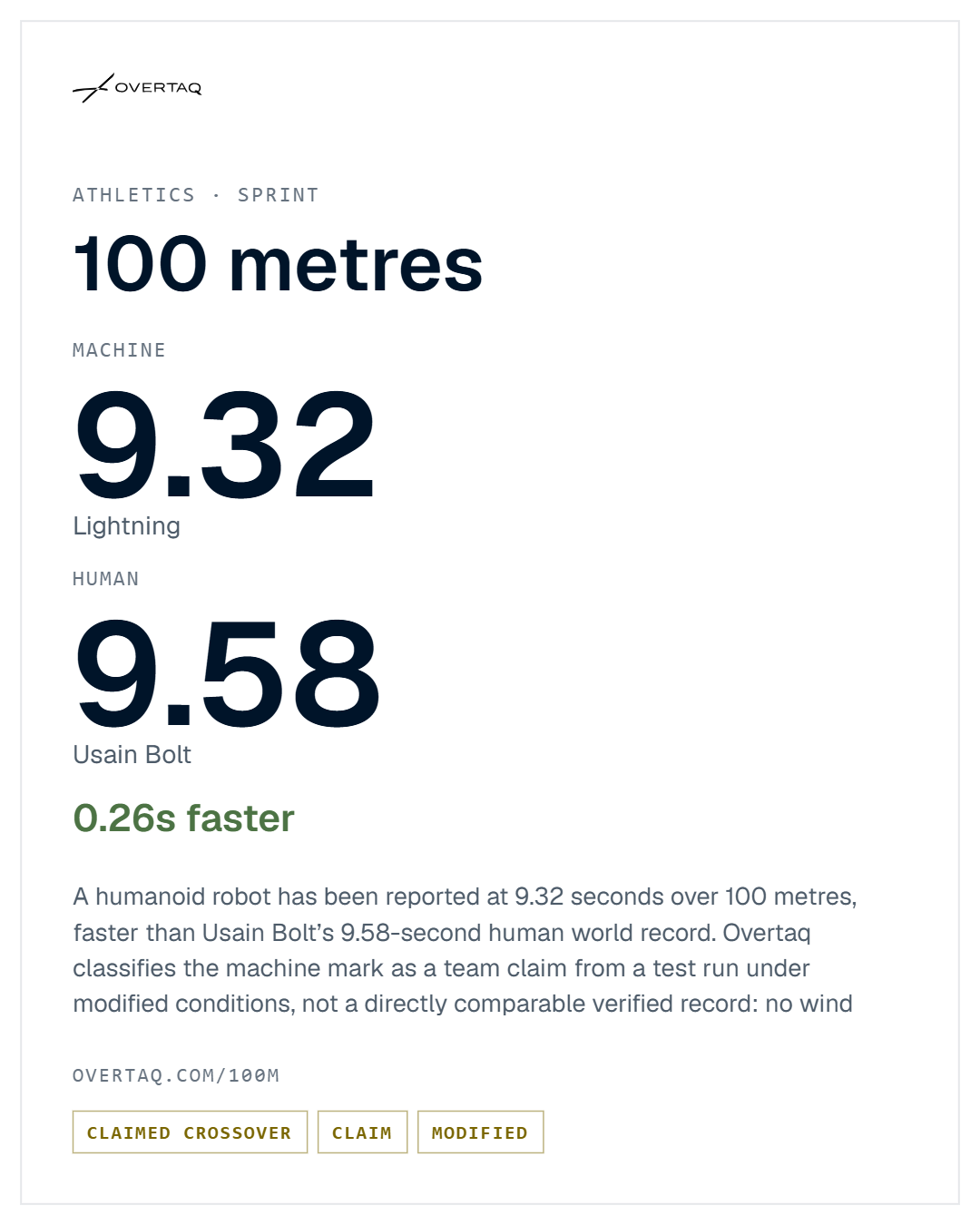Click the Usain Bolt name
Image resolution: width=980 pixels, height=1225 pixels.
[132, 755]
